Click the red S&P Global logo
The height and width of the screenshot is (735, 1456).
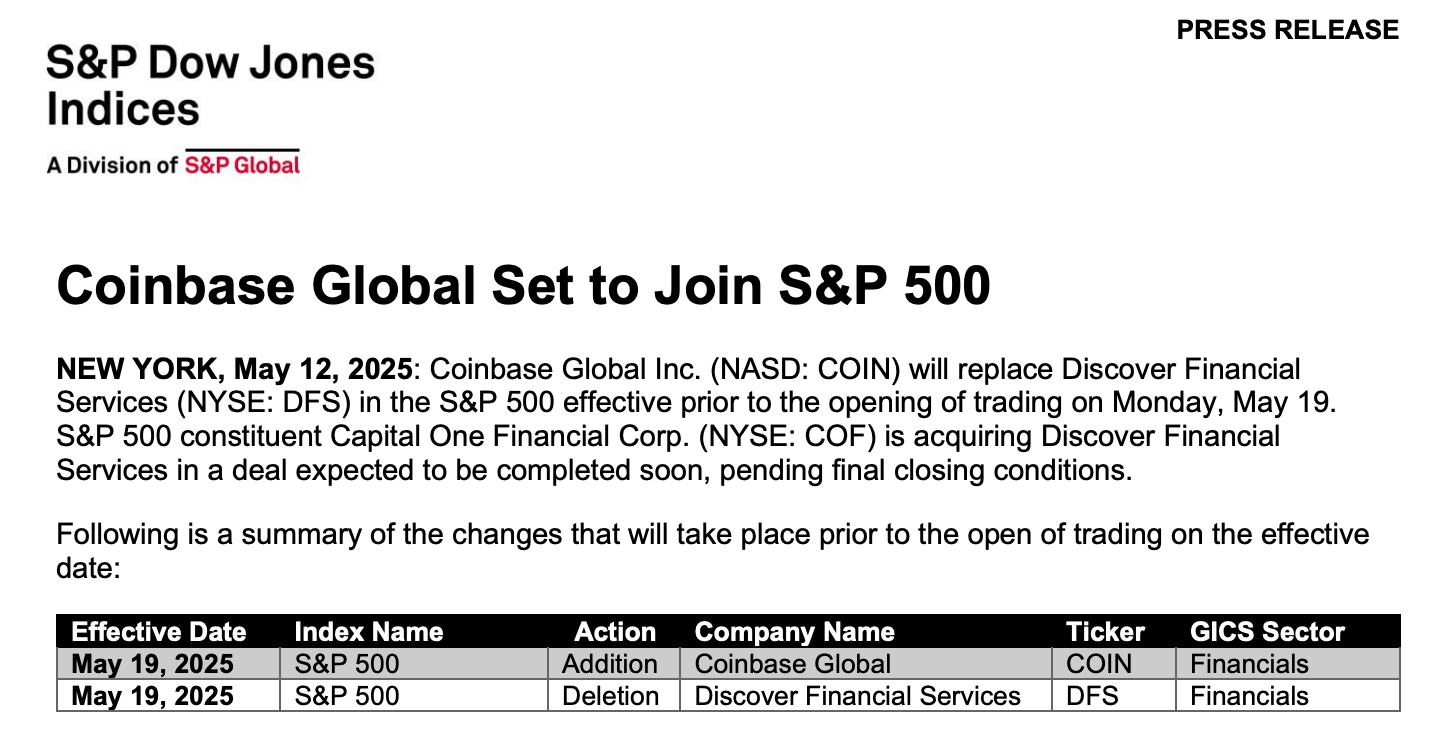tap(242, 165)
